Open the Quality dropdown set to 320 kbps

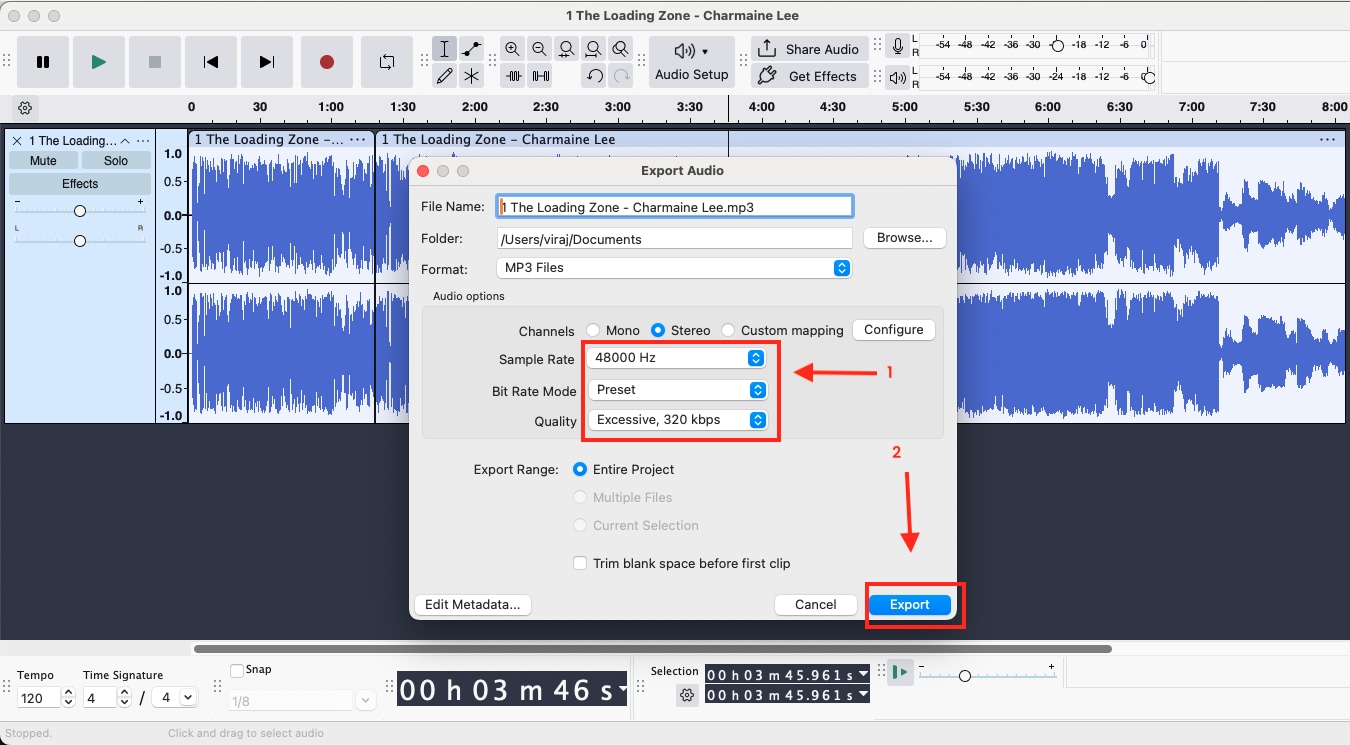[x=680, y=421]
